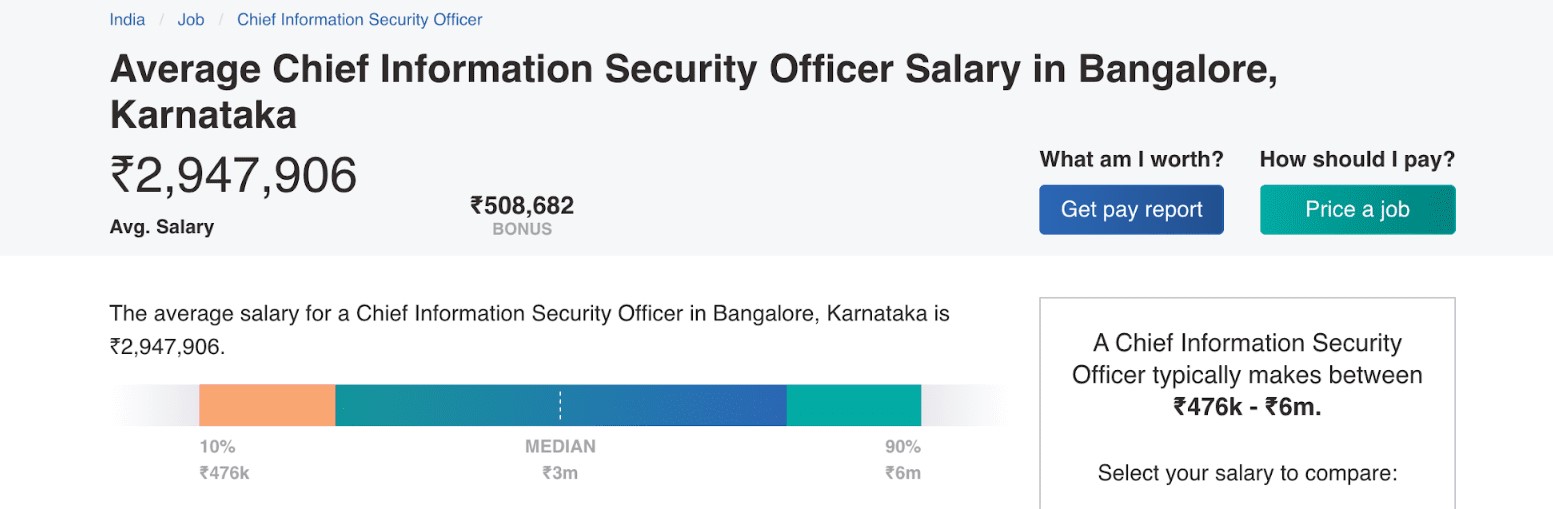This screenshot has height=509, width=1553.
Task: Click the India breadcrumb link
Action: point(127,19)
